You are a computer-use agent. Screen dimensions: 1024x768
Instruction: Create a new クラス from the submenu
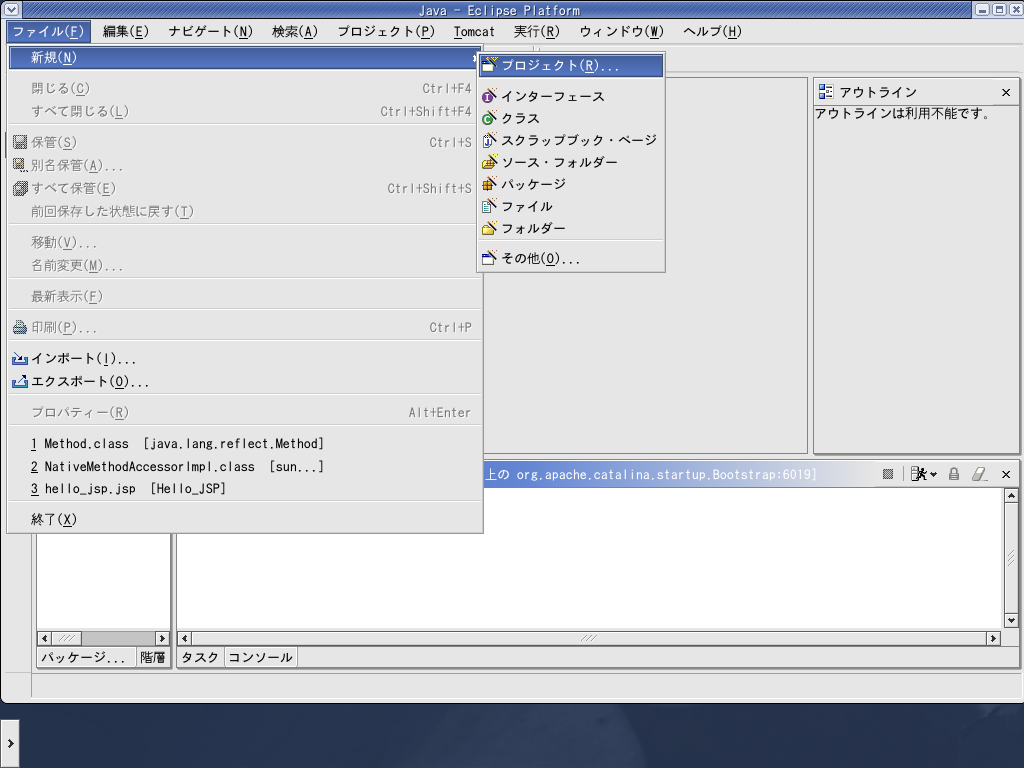tap(571, 118)
